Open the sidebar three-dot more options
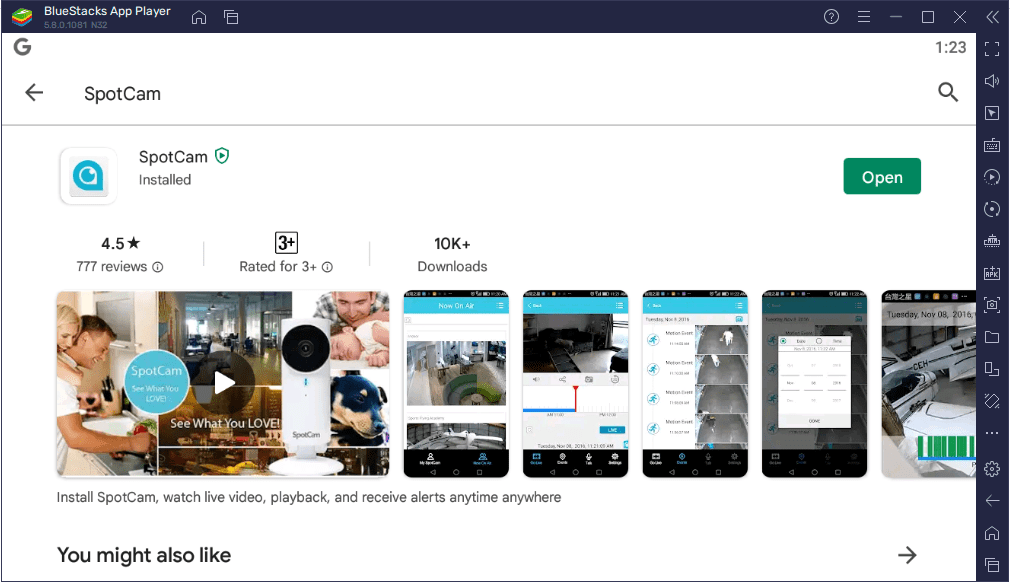The height and width of the screenshot is (583, 1010). [x=992, y=433]
